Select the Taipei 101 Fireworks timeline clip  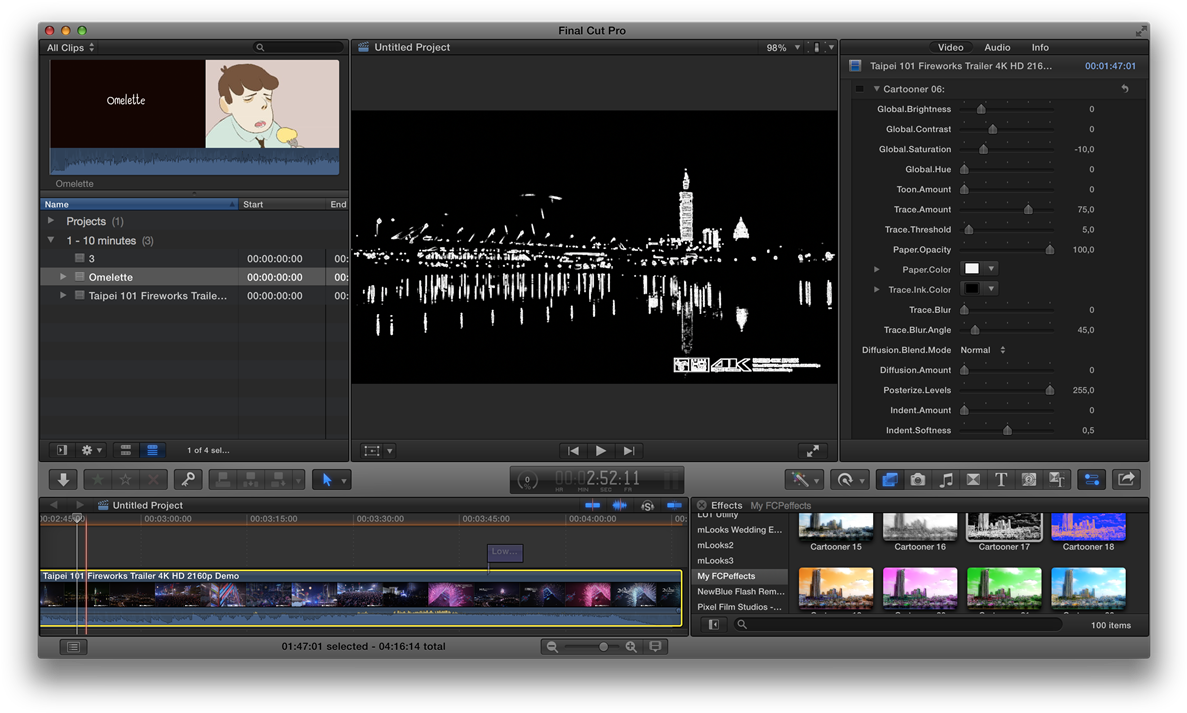point(361,598)
